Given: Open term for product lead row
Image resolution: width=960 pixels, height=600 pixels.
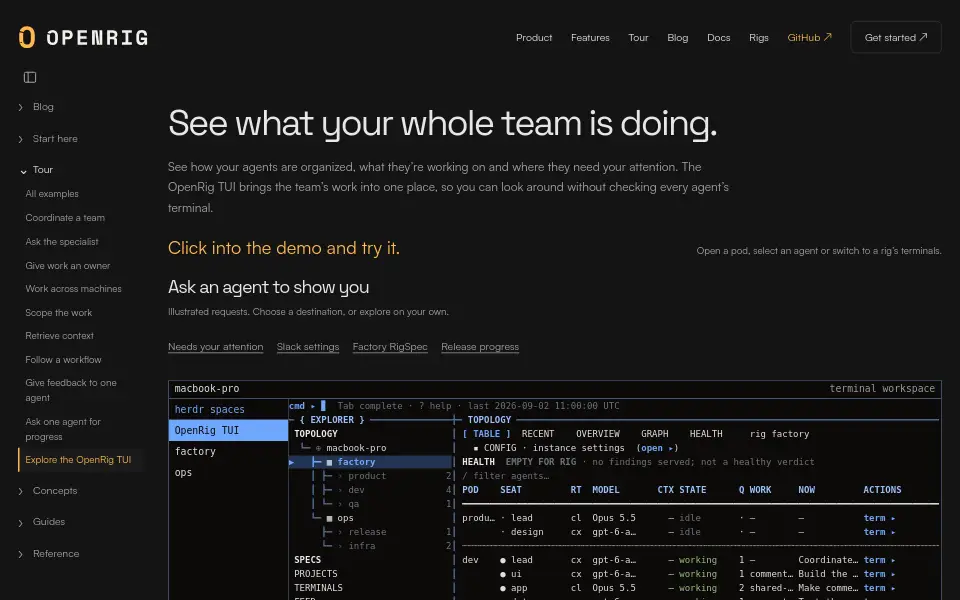Looking at the screenshot, I should click(879, 519).
